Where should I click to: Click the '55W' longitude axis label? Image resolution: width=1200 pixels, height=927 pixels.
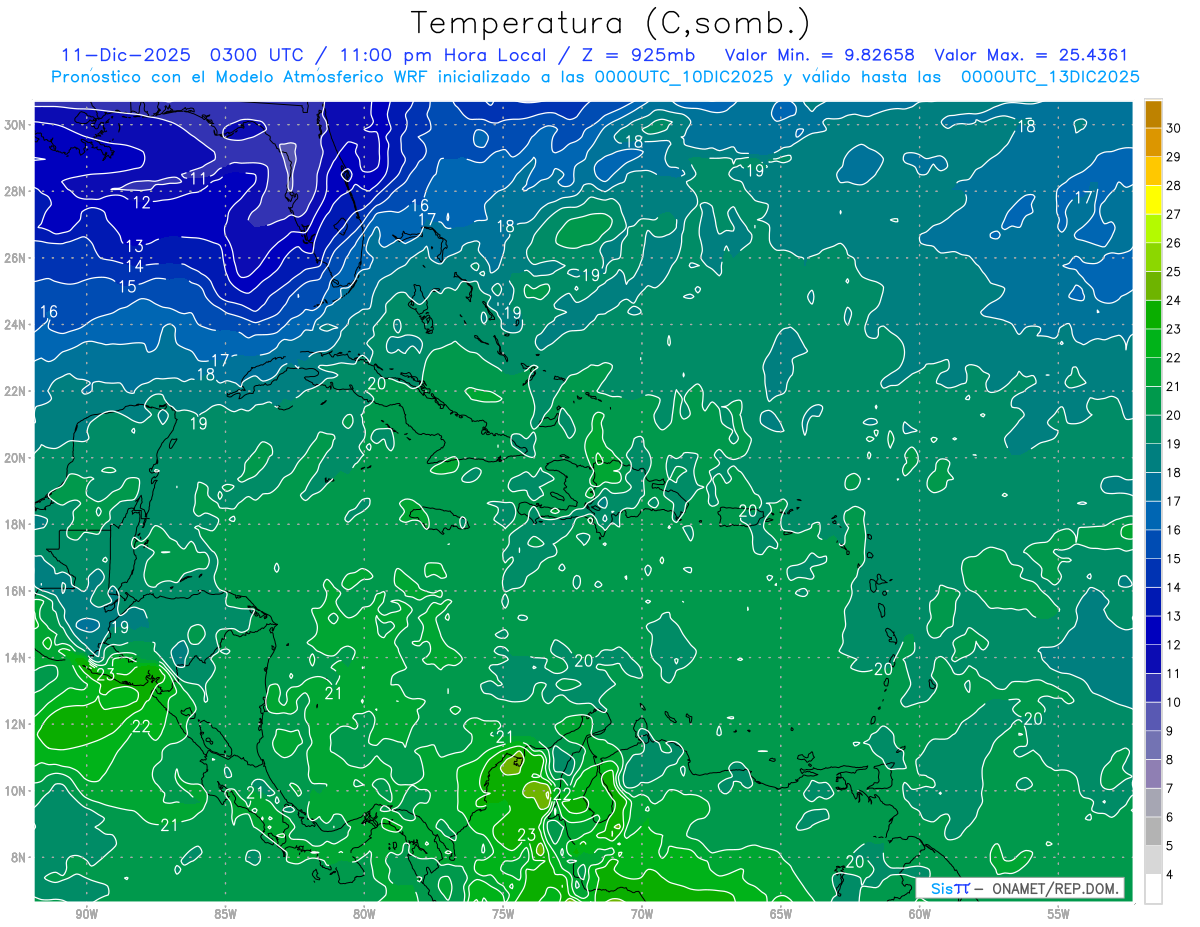(1059, 914)
